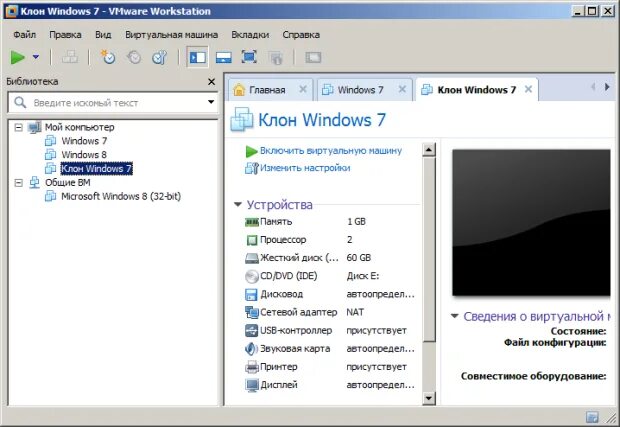Screen dimensions: 620x427
Task: Click the Ctrl+Alt+Del send toolbar icon
Action: 70,58
